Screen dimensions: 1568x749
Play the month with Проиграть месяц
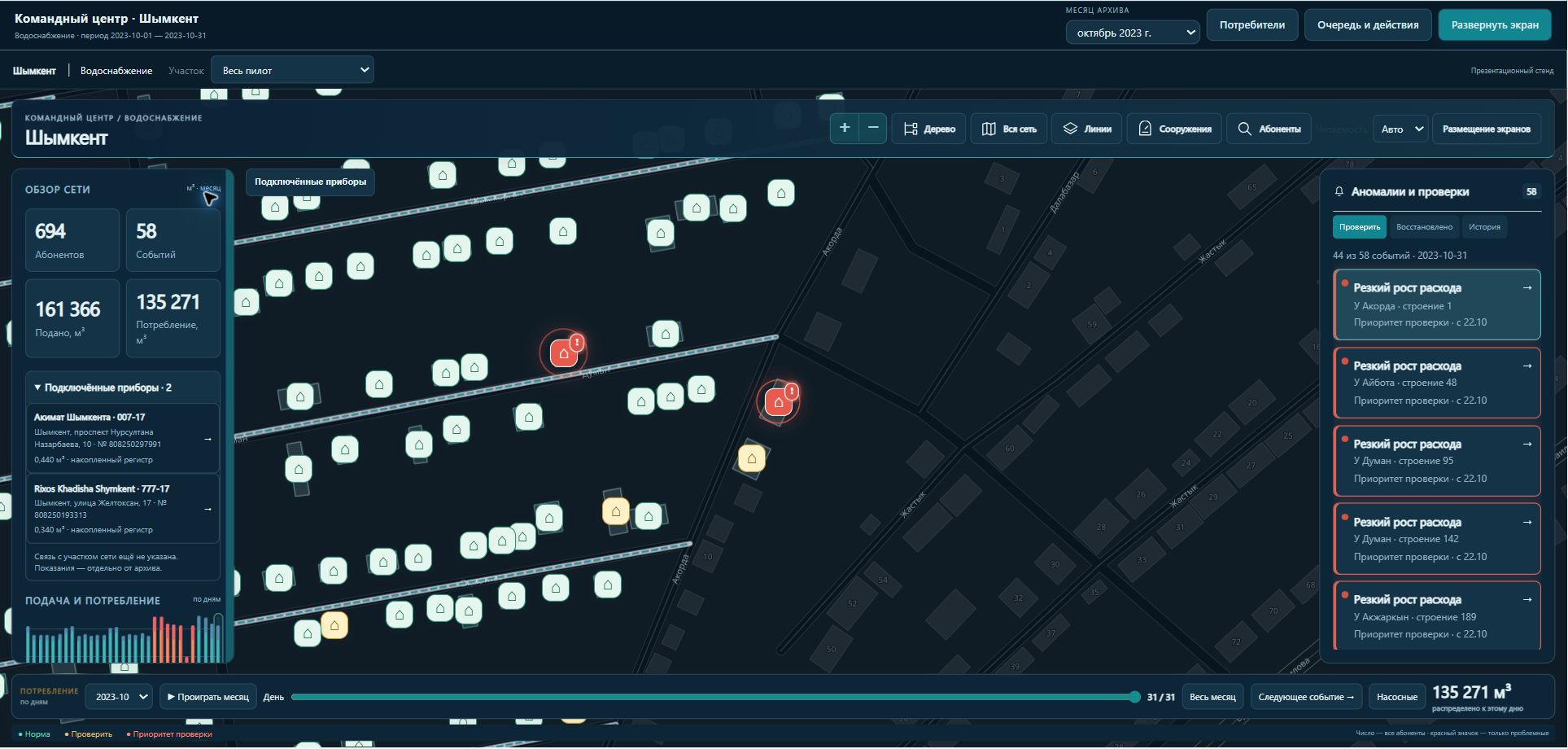[x=208, y=697]
